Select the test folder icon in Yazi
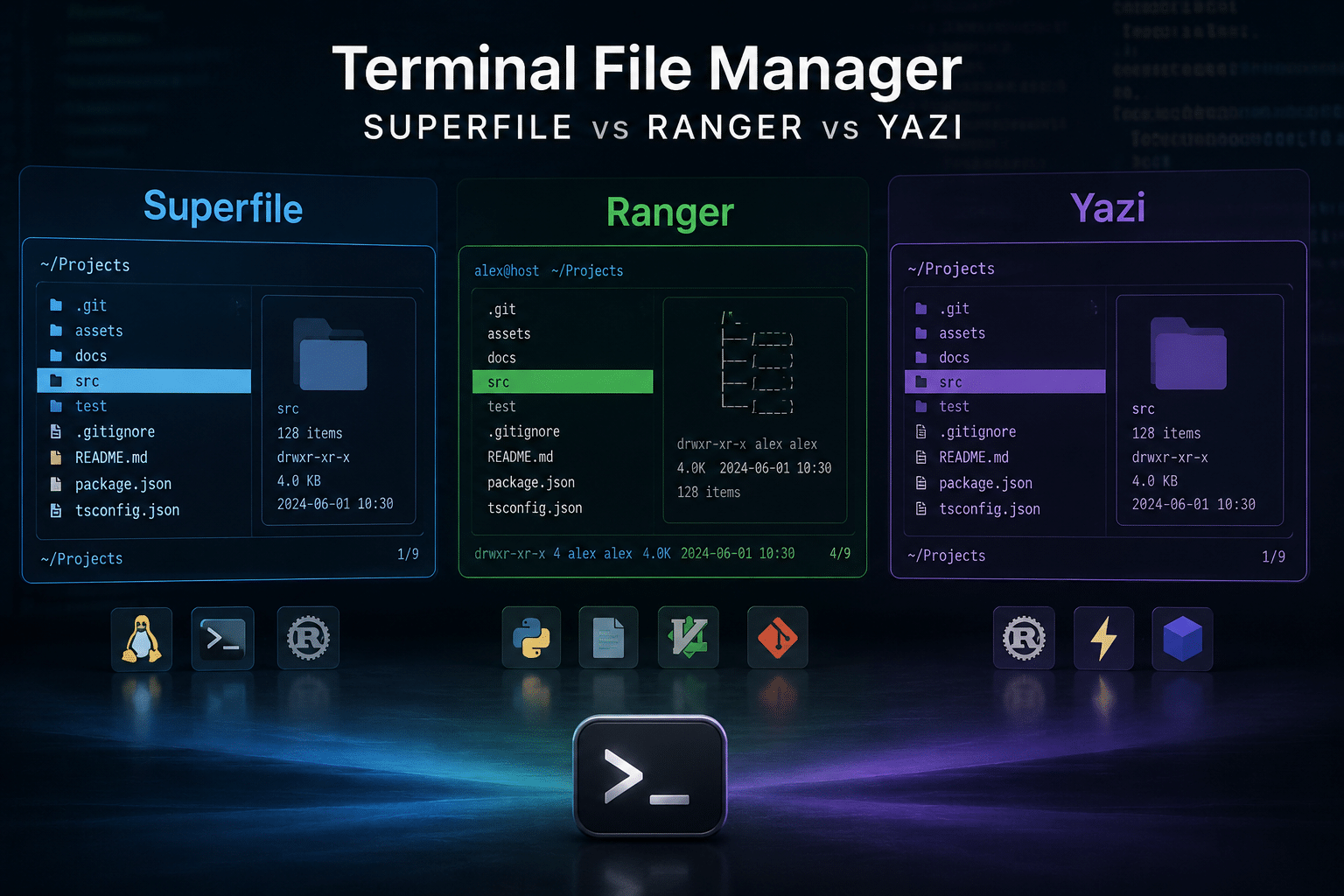The image size is (1344, 896). pyautogui.click(x=920, y=407)
